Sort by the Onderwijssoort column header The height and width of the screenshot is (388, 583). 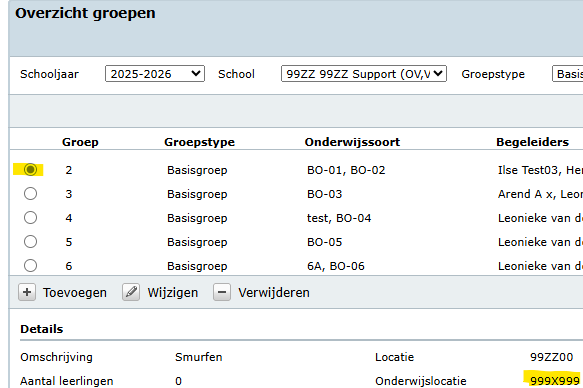tap(352, 142)
